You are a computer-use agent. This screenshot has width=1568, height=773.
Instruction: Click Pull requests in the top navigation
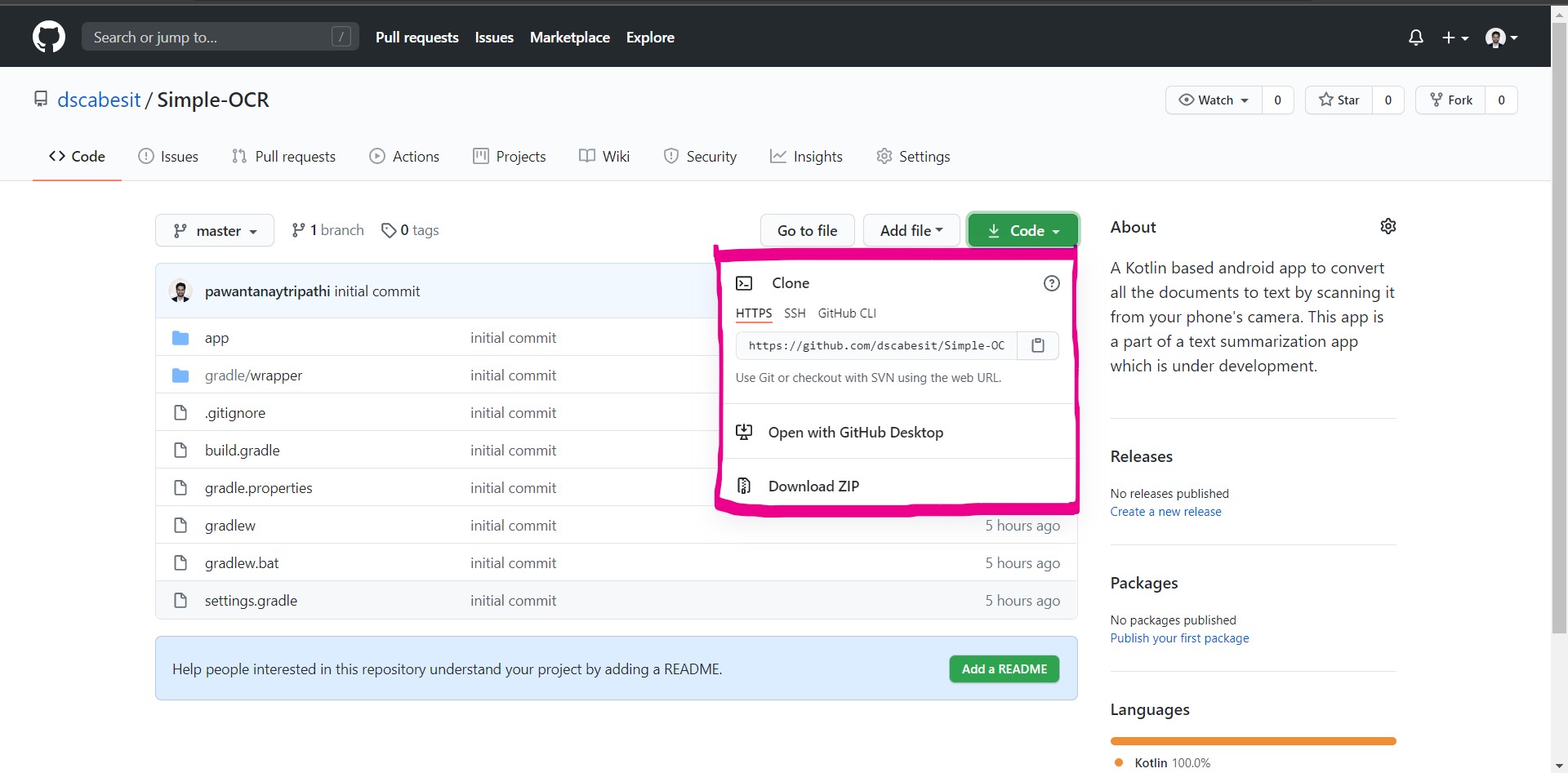coord(417,38)
